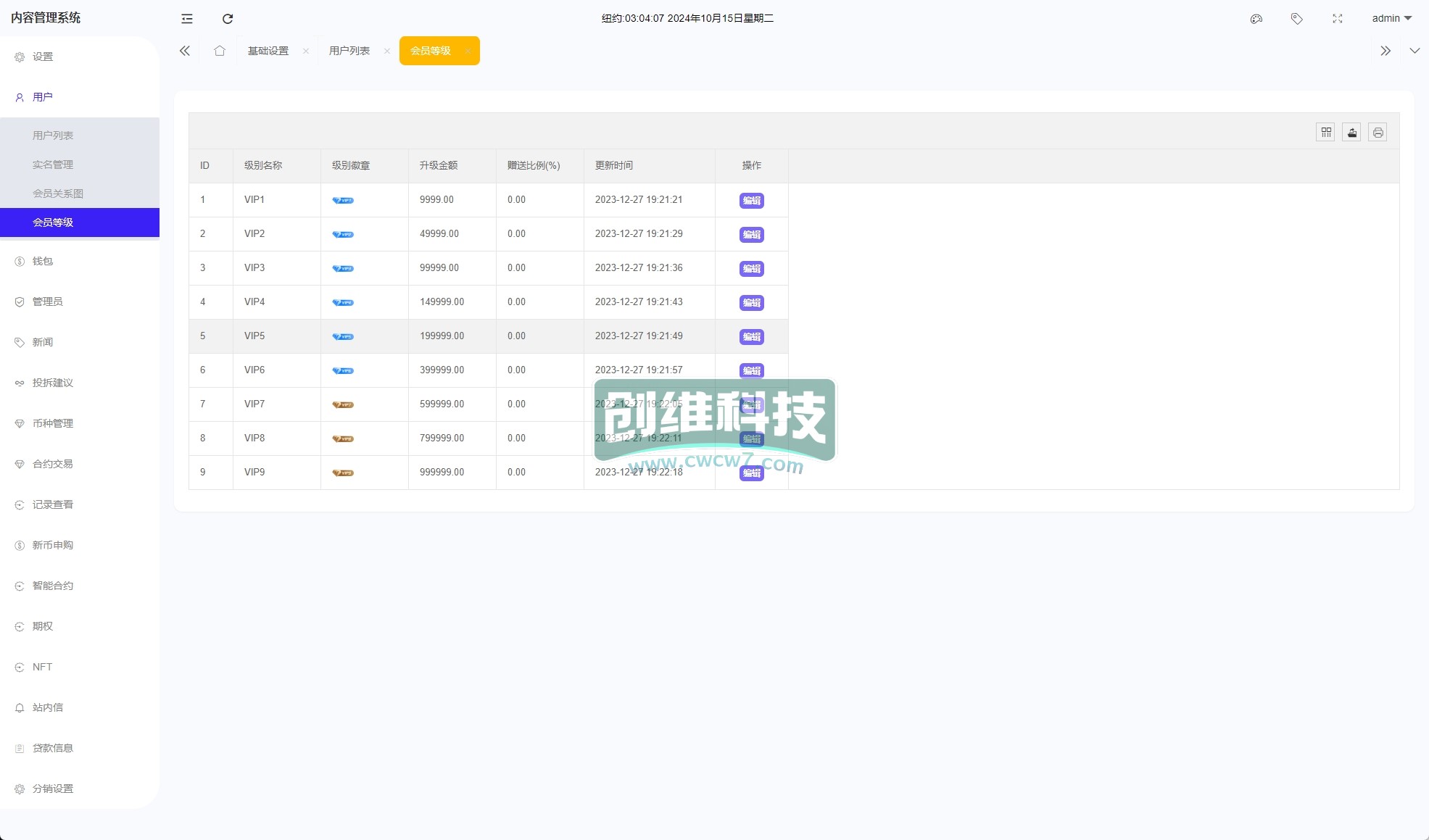Click the table print icon

(1378, 133)
